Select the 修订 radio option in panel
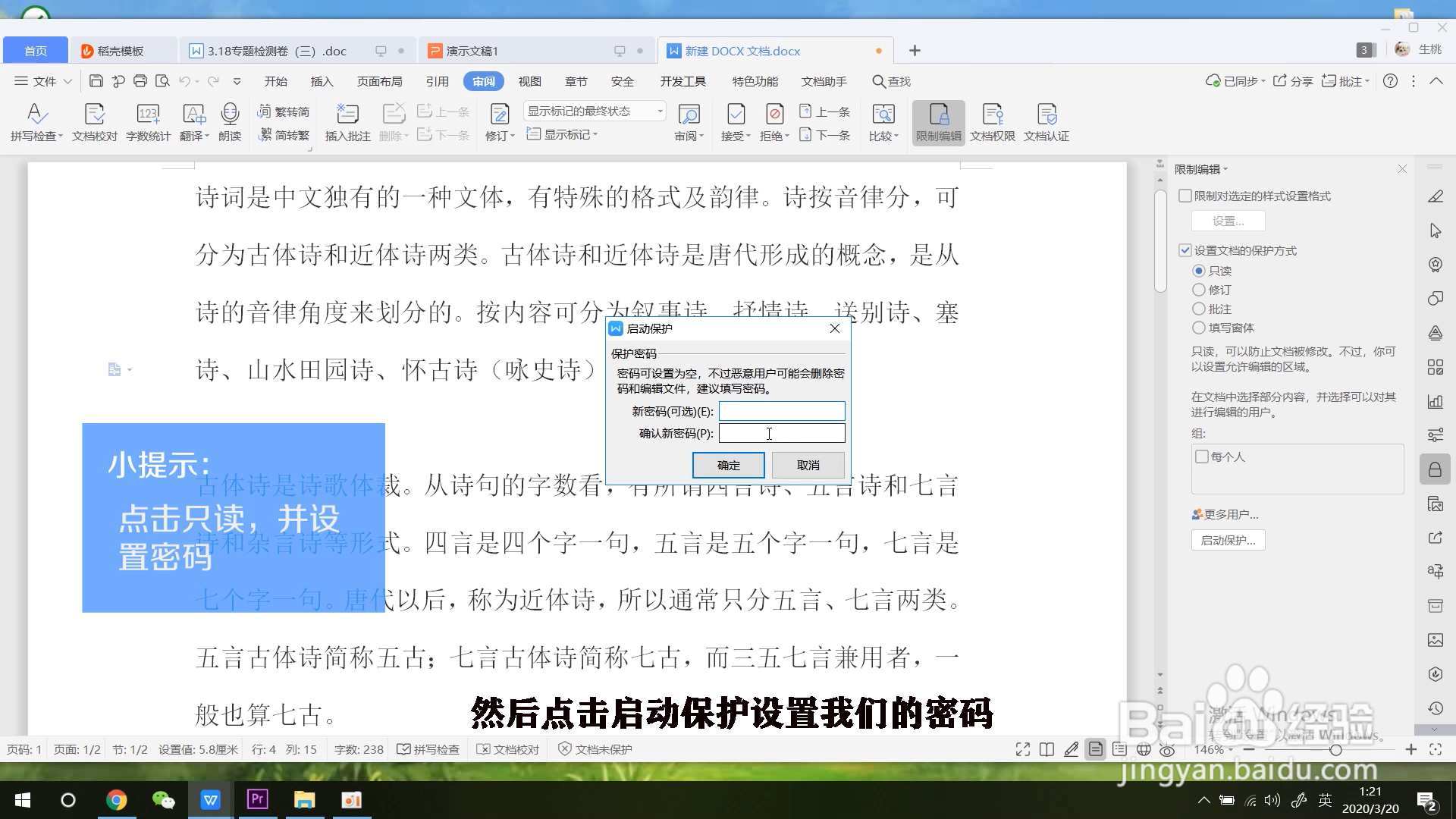 1199,290
